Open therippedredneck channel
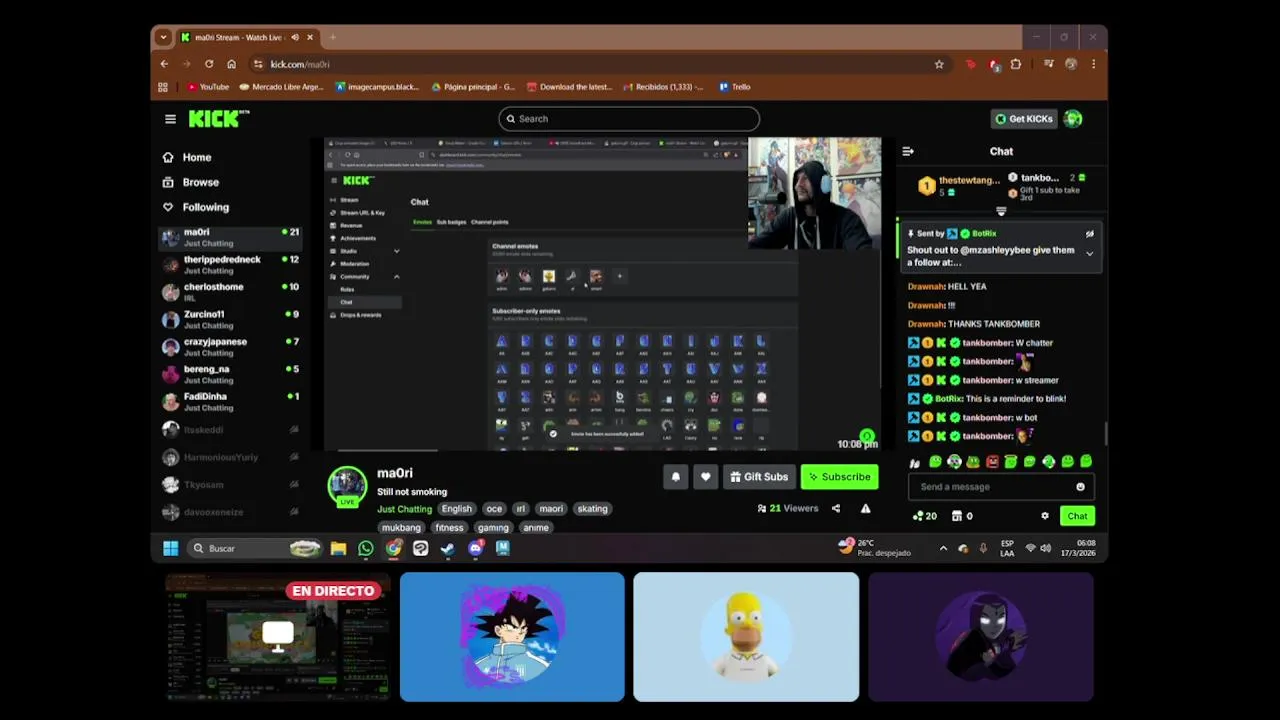The width and height of the screenshot is (1280, 720). [x=231, y=264]
